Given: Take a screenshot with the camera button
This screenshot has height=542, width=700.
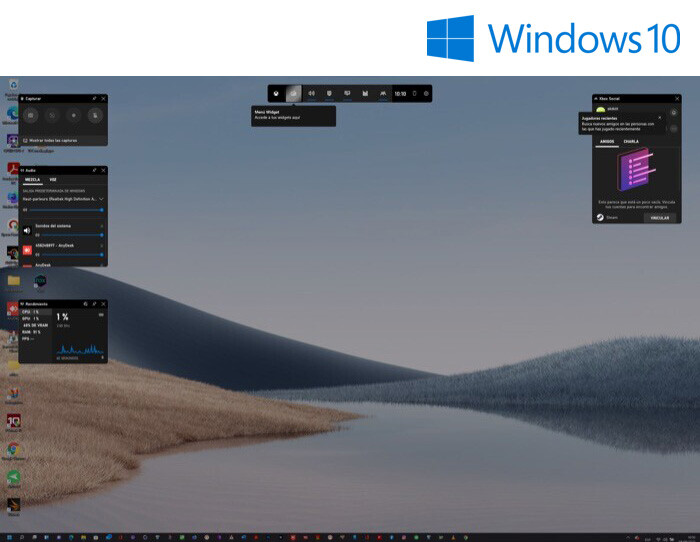Looking at the screenshot, I should 31,116.
